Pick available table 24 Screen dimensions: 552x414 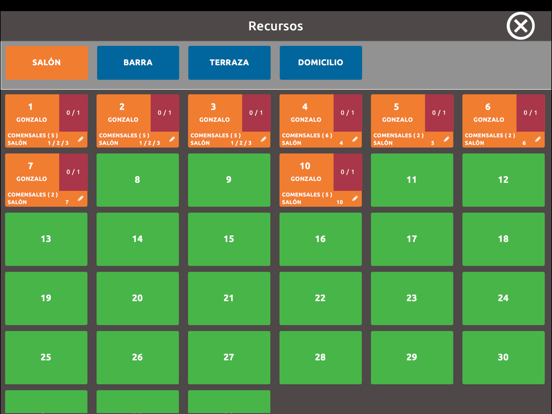click(503, 298)
